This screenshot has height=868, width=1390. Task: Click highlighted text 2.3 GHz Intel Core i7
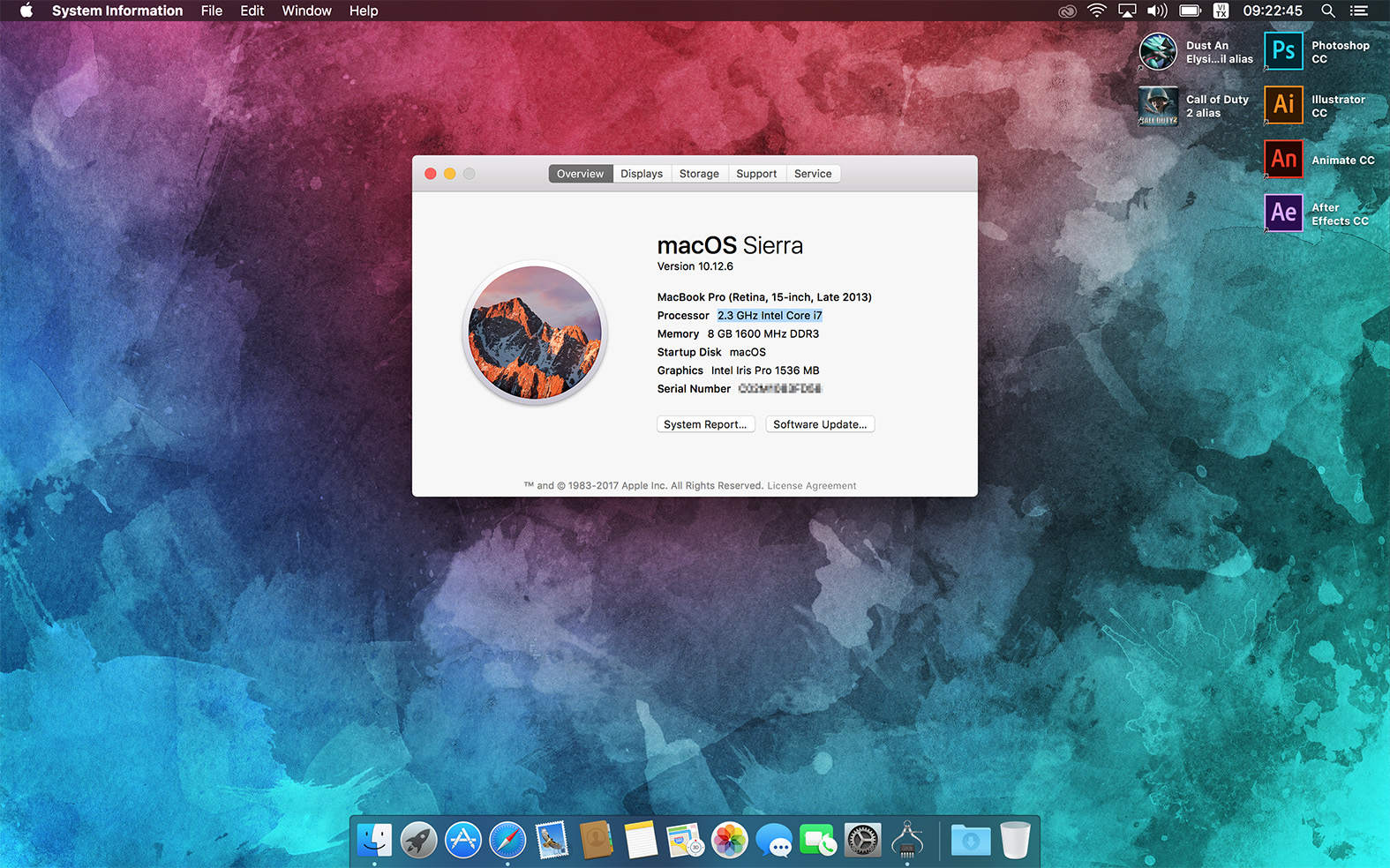pos(770,316)
